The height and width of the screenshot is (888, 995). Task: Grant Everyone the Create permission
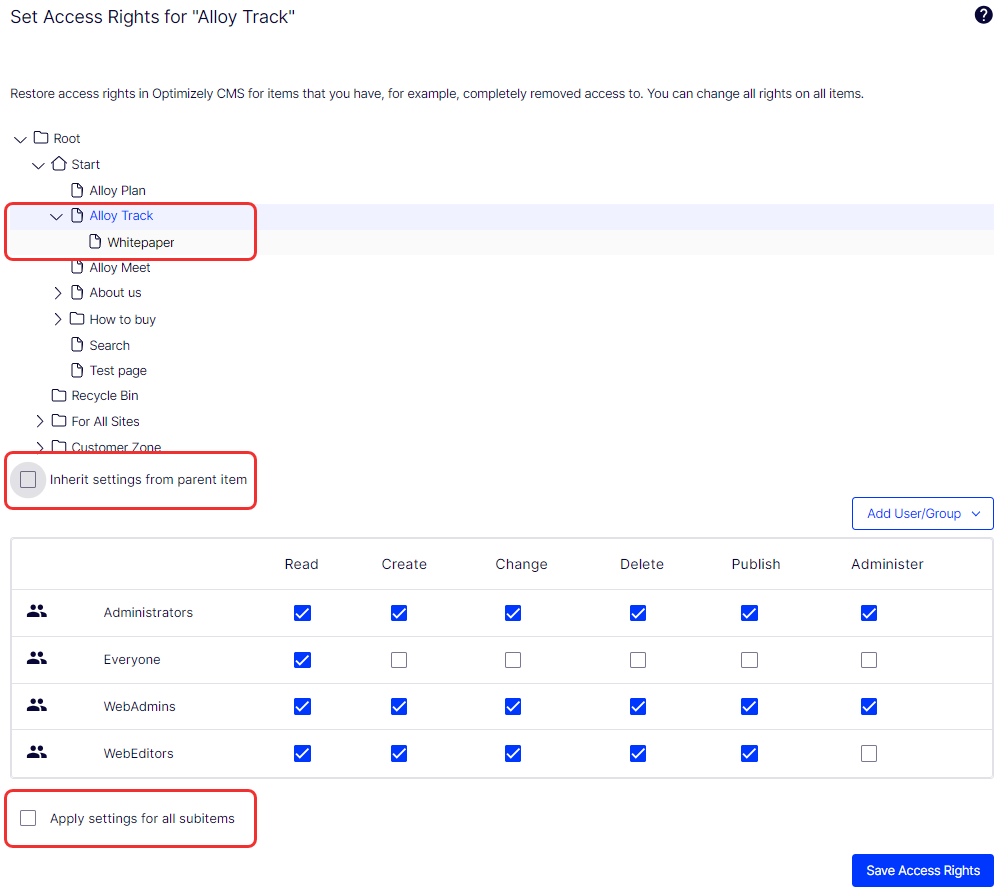tap(399, 659)
